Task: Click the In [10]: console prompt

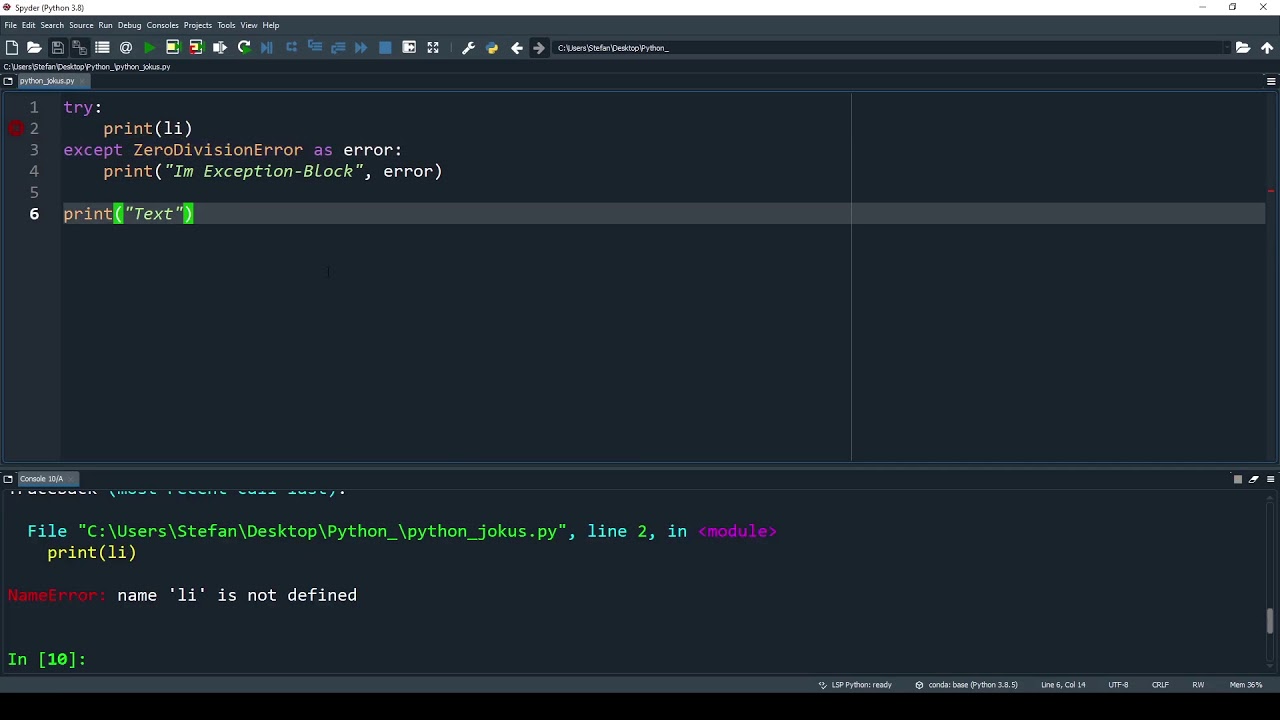Action: (x=47, y=659)
